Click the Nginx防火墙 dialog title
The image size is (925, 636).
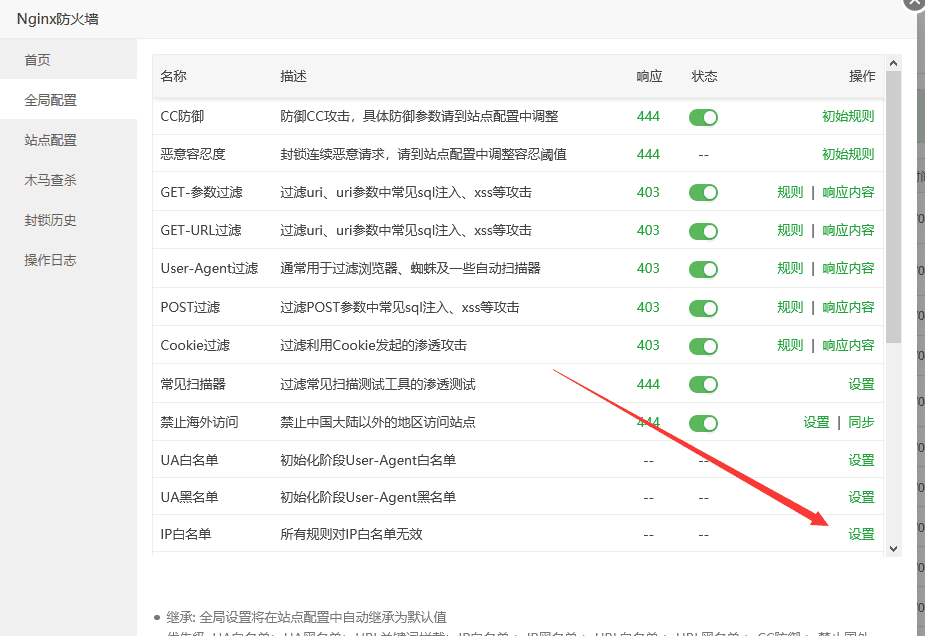pyautogui.click(x=58, y=19)
